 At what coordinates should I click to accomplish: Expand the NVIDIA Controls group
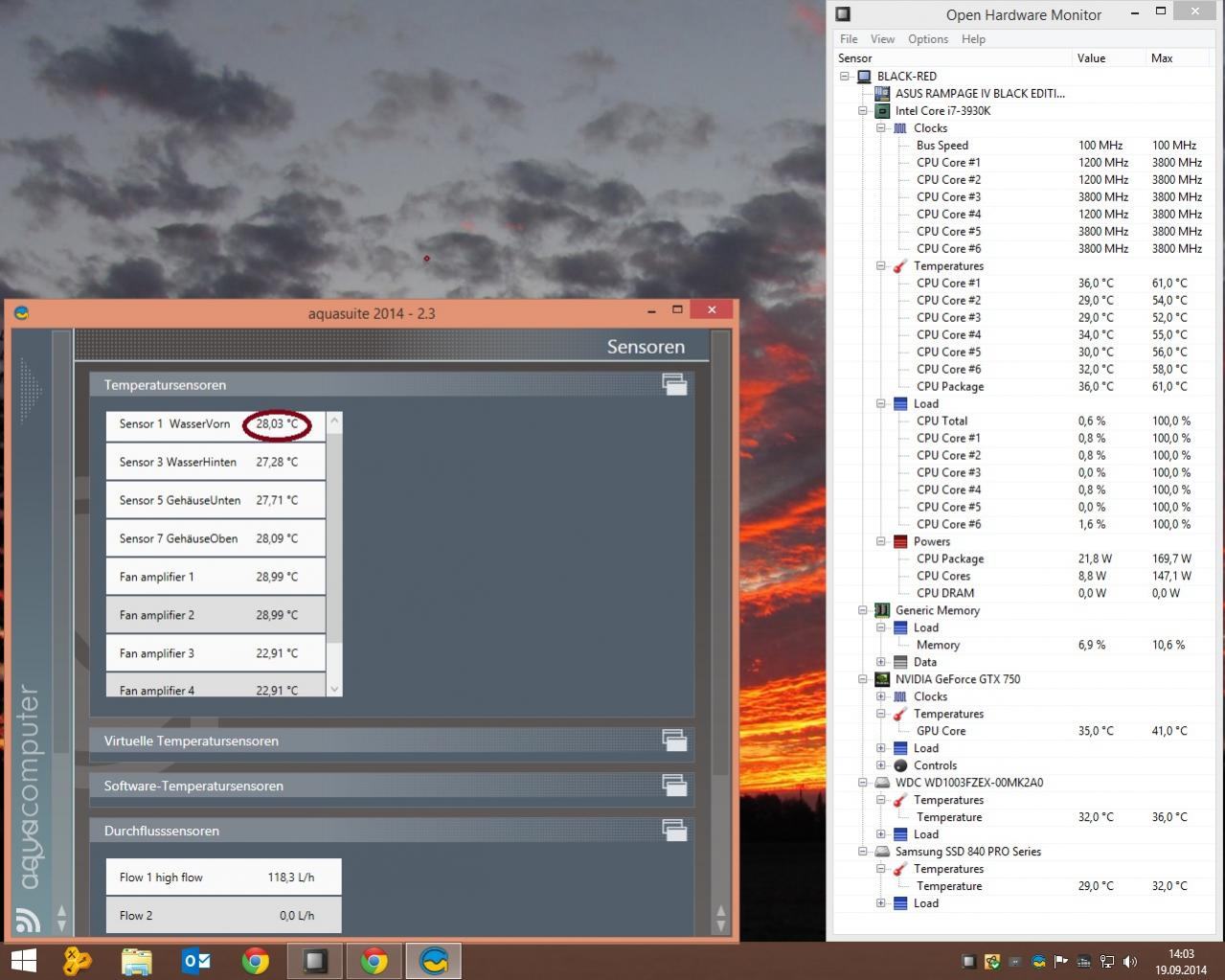[881, 765]
